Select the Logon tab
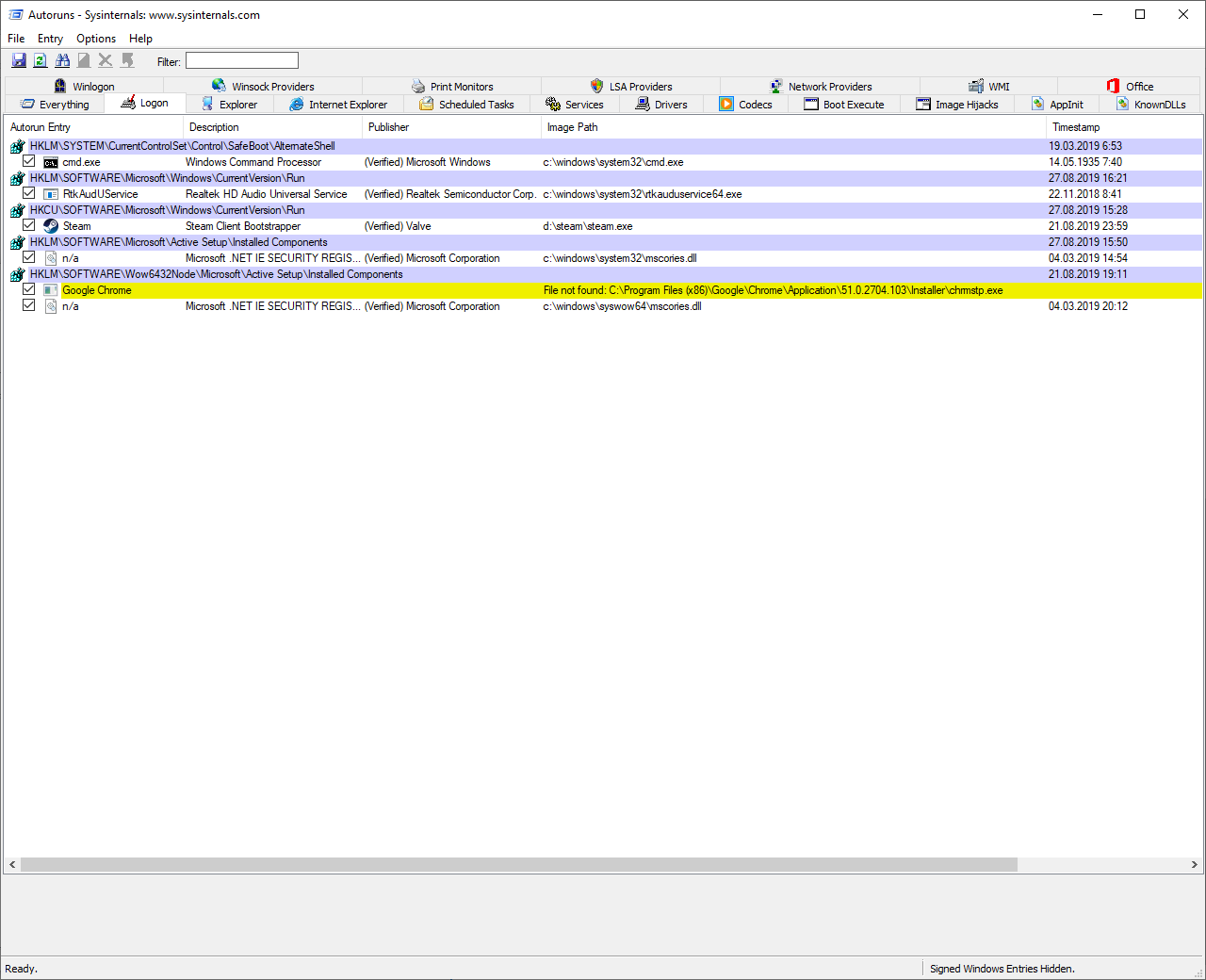The width and height of the screenshot is (1206, 980). coord(145,103)
